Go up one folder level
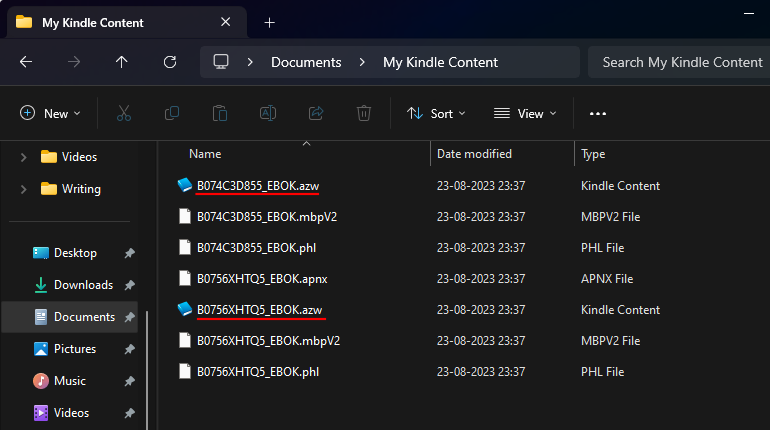 coord(122,62)
